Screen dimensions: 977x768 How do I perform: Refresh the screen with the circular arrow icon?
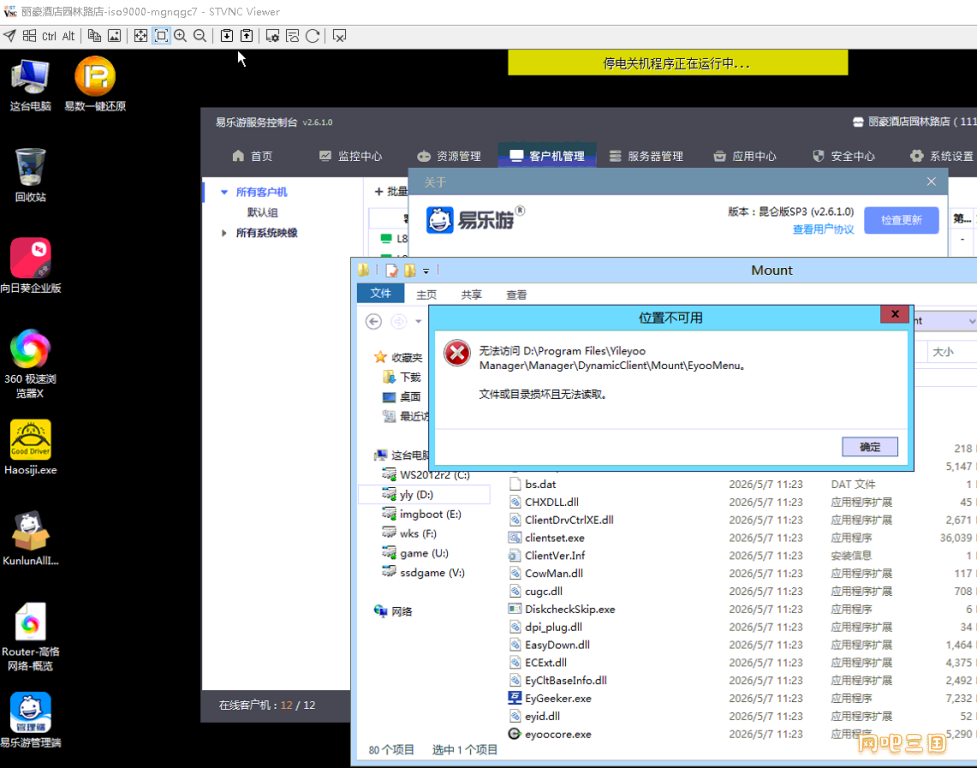coord(313,36)
